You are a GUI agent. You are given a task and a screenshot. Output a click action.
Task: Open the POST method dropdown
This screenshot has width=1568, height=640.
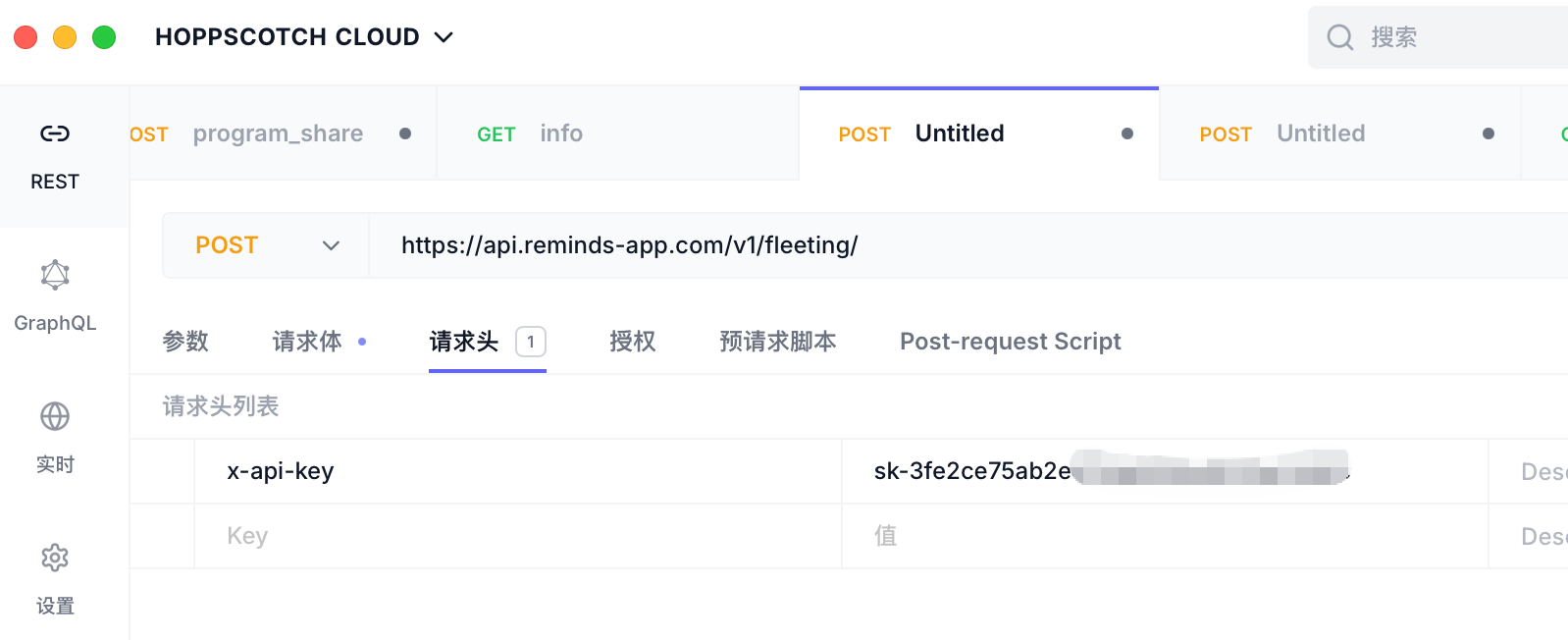[x=266, y=245]
